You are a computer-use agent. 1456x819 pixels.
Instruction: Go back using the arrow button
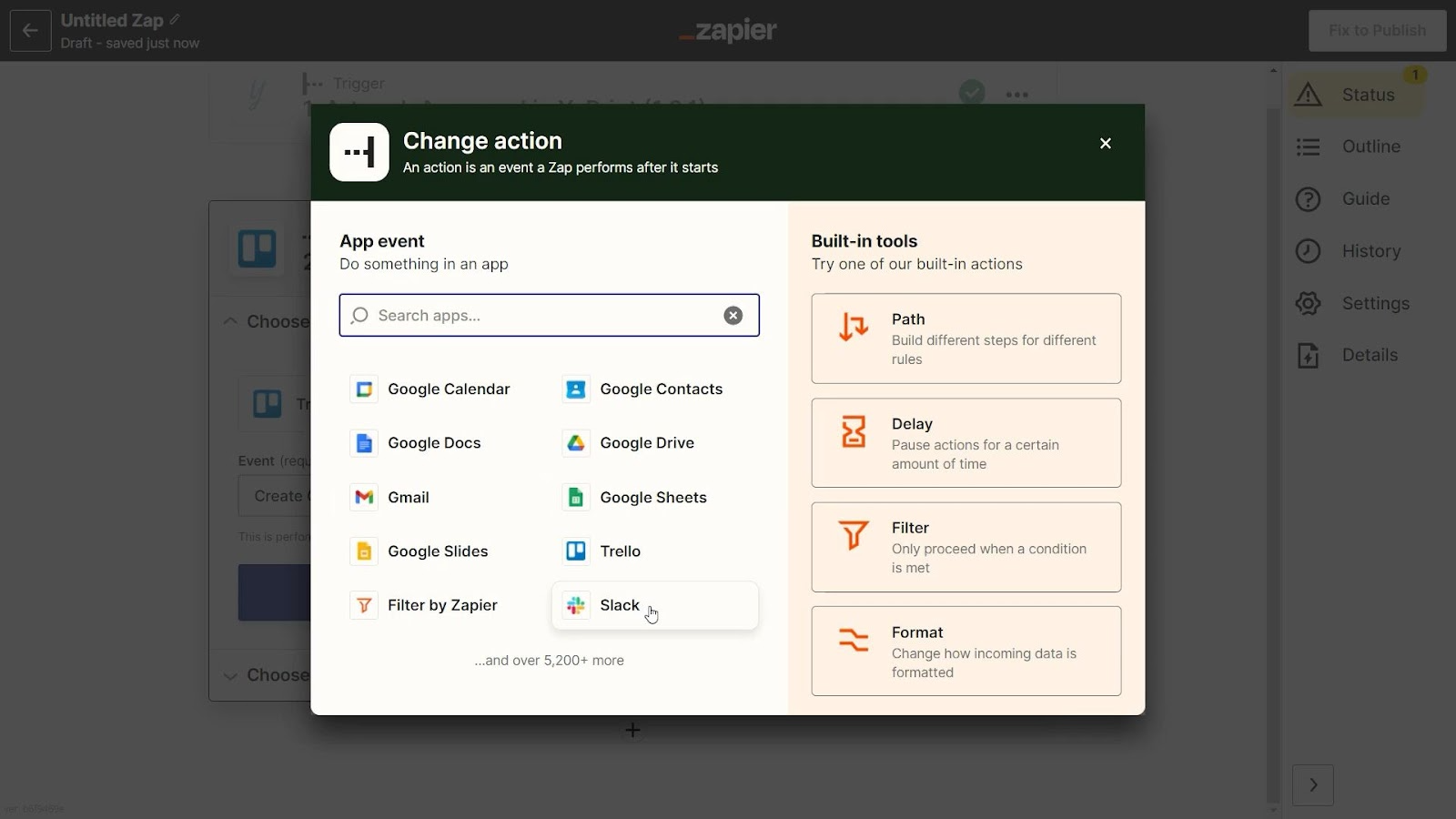tap(30, 31)
